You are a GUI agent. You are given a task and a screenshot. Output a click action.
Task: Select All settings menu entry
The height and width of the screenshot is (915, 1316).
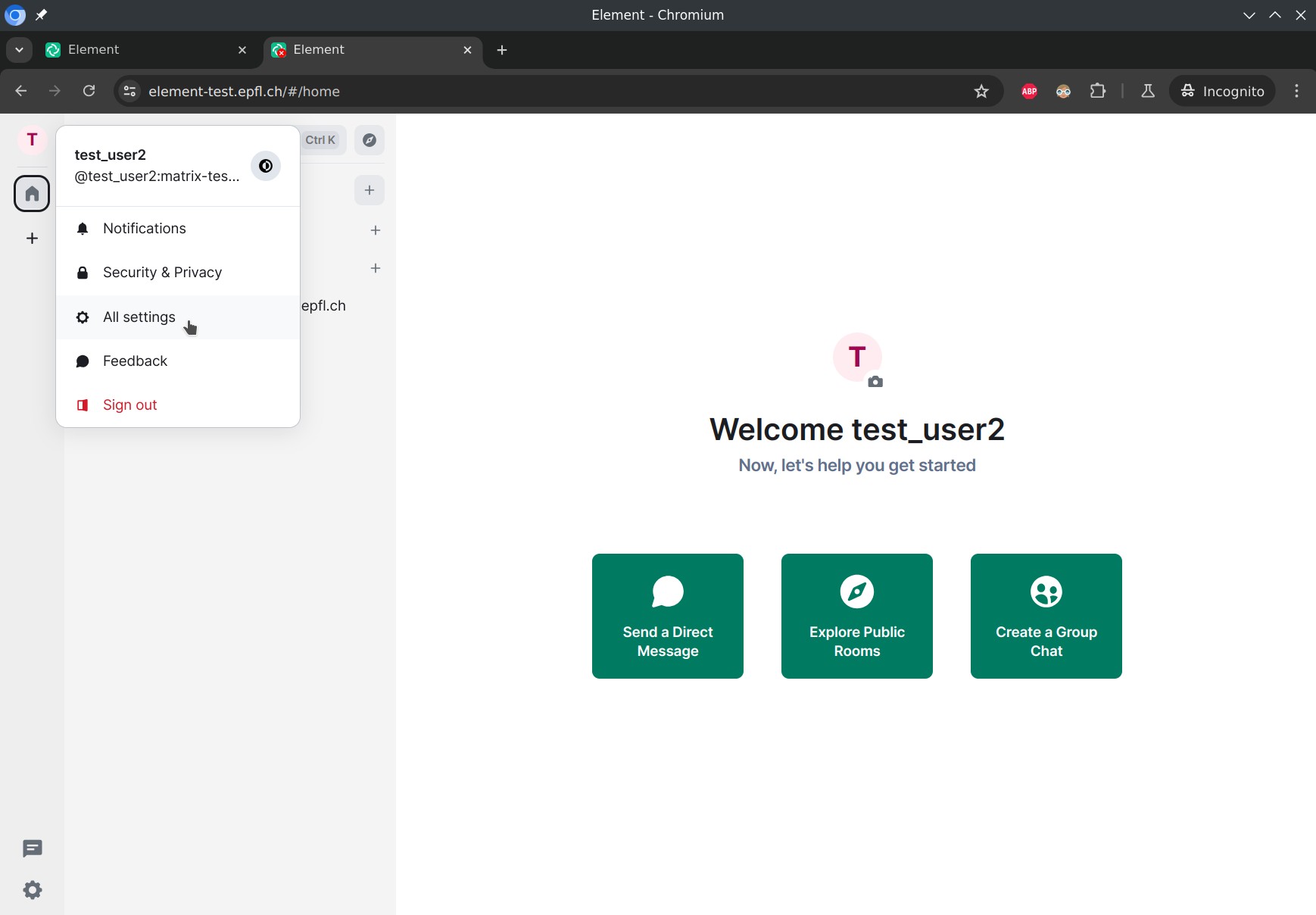[139, 317]
